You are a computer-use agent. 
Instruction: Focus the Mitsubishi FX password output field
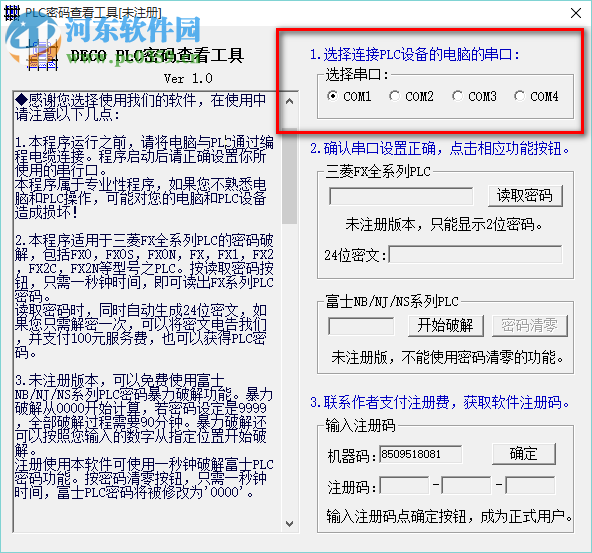pyautogui.click(x=401, y=196)
